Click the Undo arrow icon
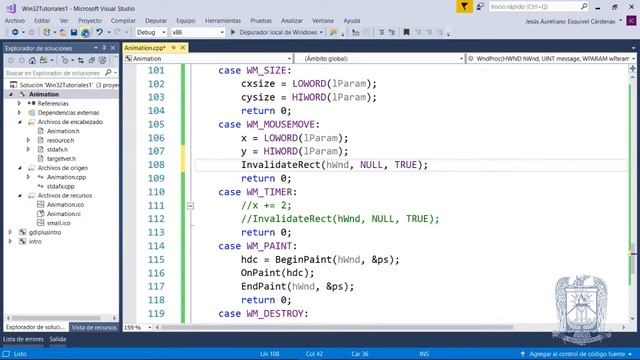The width and height of the screenshot is (640, 360). 99,32
